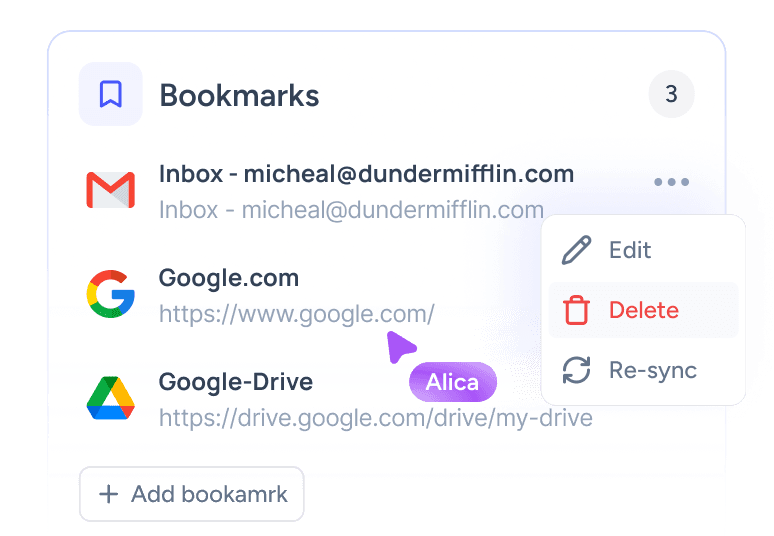This screenshot has height=536, width=774.
Task: Choose Re-sync from the context menu
Action: coord(643,370)
